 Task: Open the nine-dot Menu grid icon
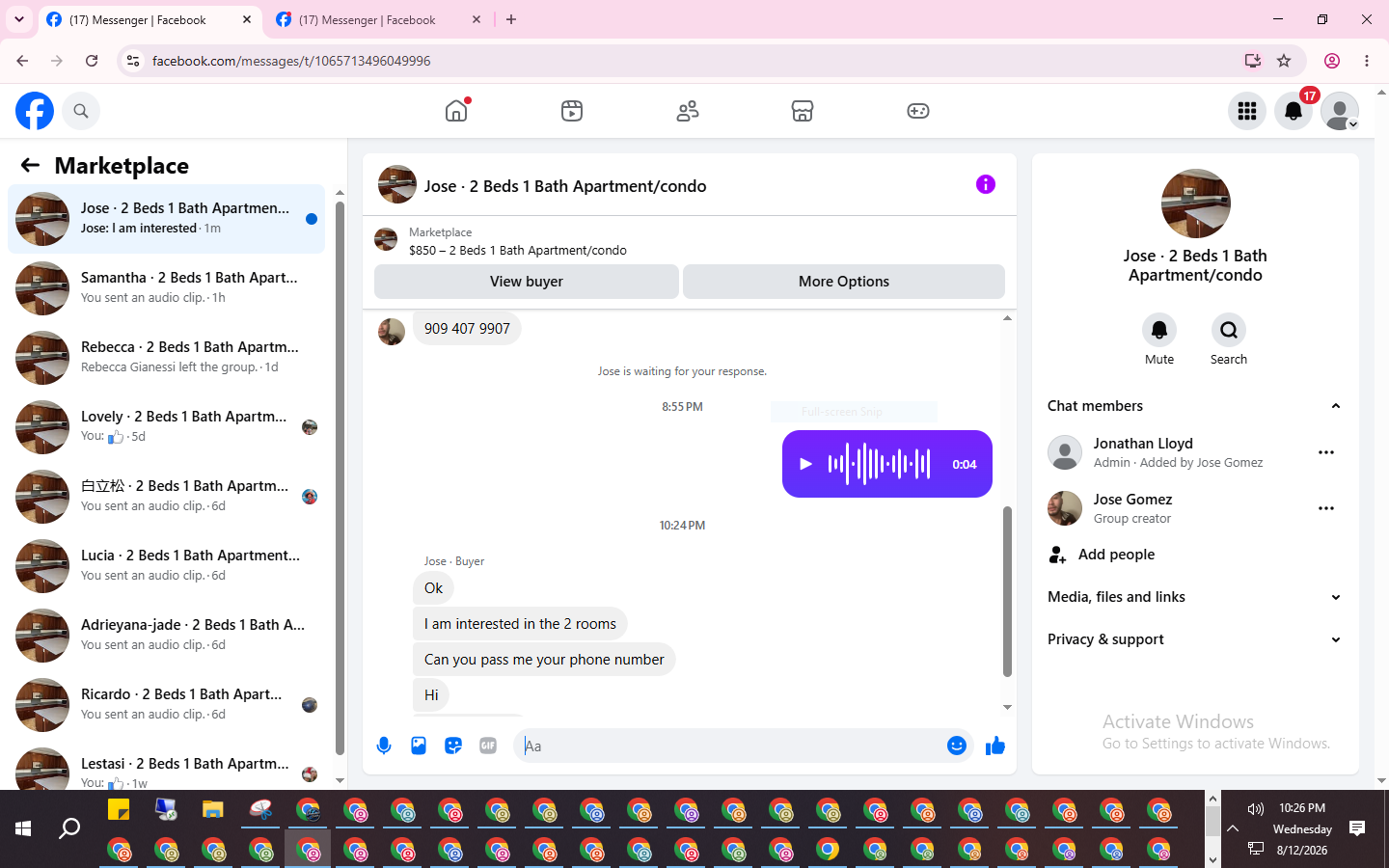[1247, 111]
